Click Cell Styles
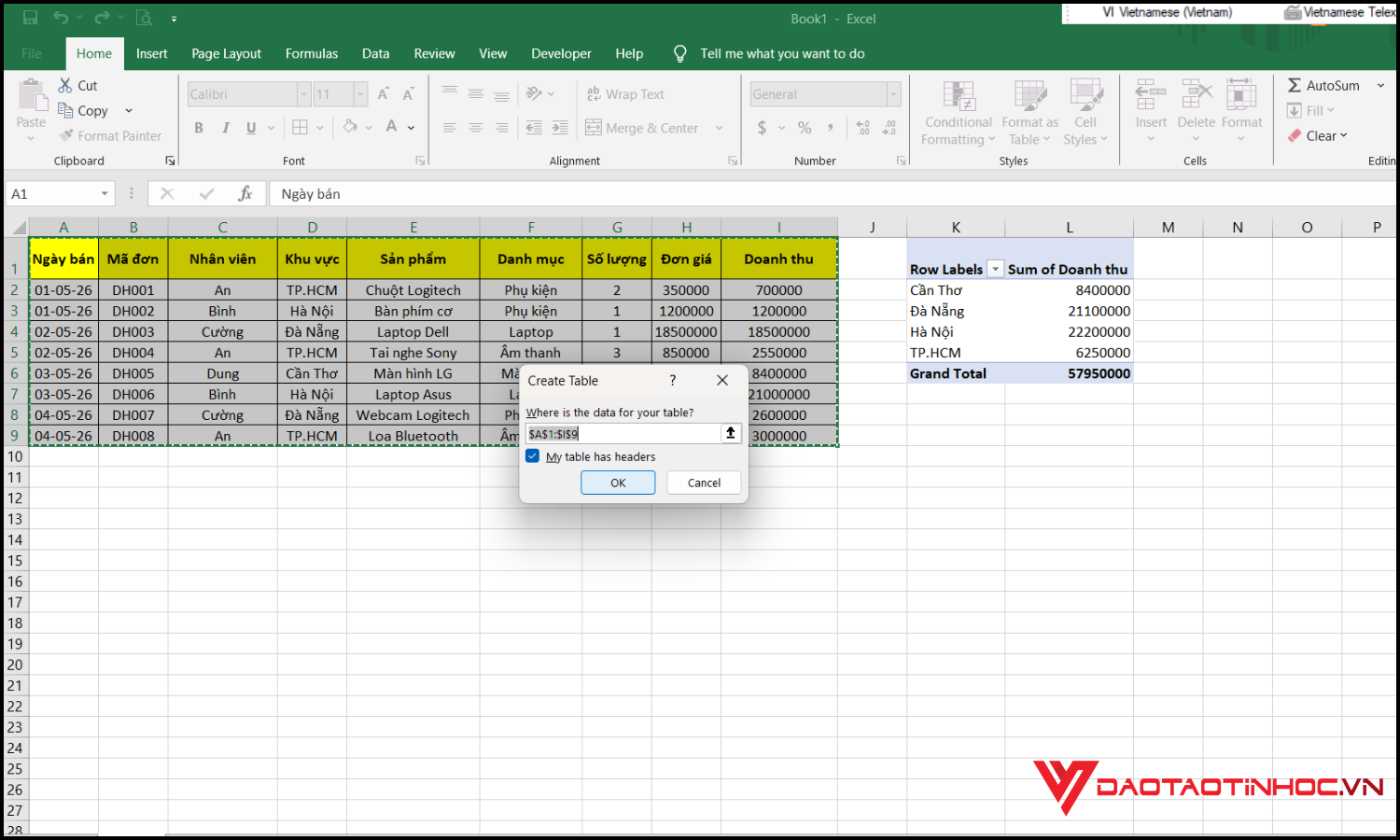 click(1085, 113)
